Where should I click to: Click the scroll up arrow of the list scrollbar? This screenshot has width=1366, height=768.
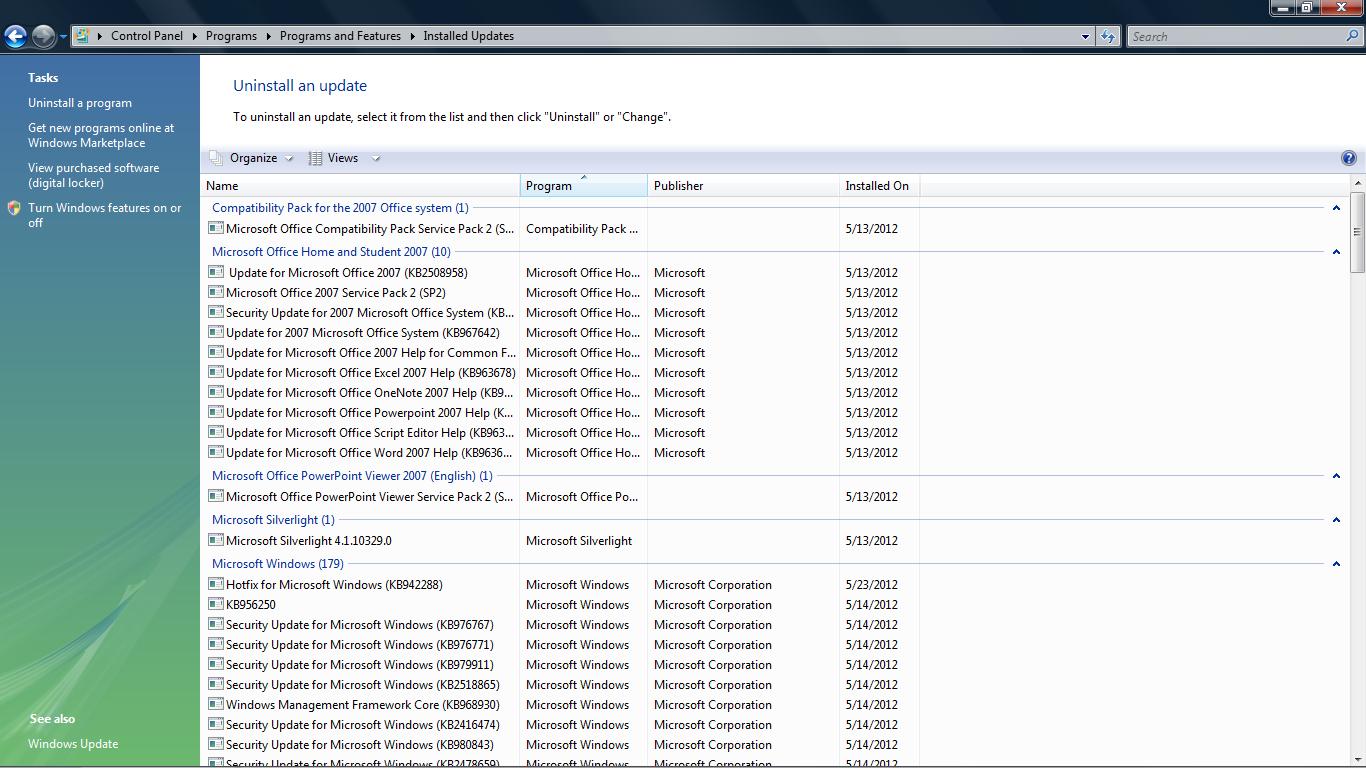pos(1357,184)
